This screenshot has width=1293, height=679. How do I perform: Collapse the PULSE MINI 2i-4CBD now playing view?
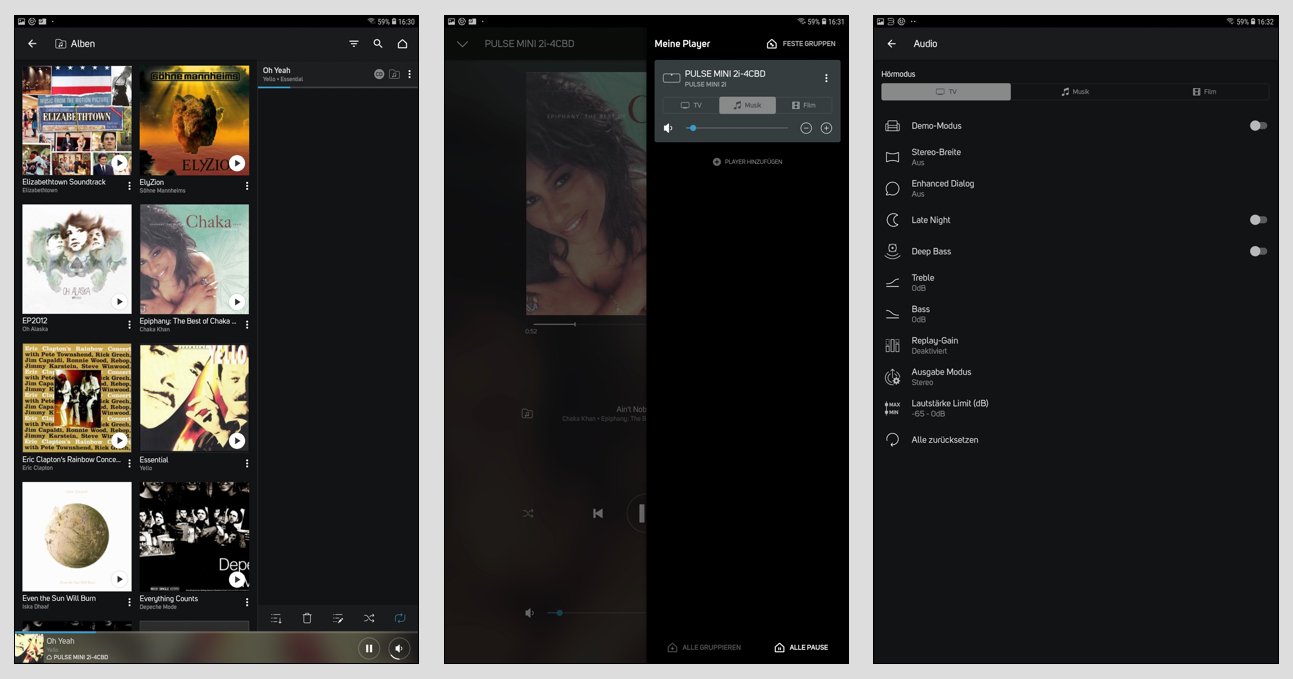tap(462, 44)
